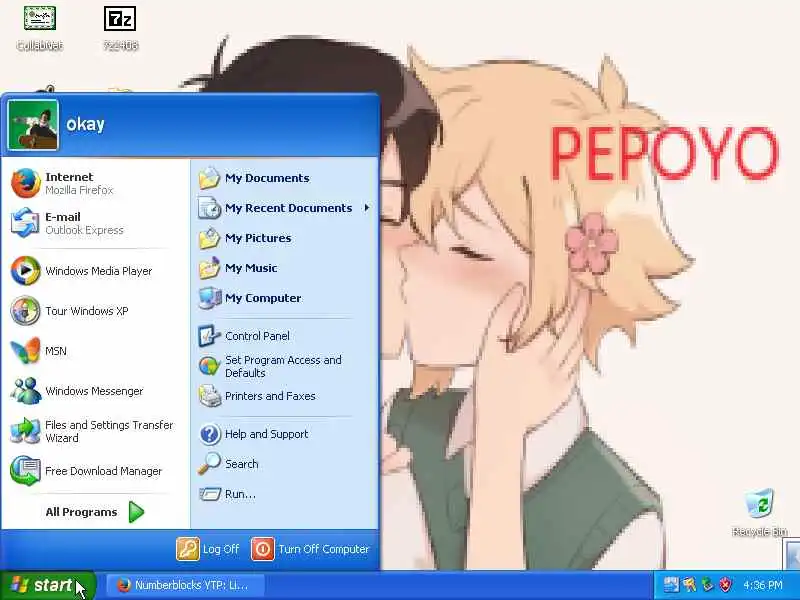Click the okay user account picture
Image resolution: width=800 pixels, height=600 pixels.
click(33, 125)
